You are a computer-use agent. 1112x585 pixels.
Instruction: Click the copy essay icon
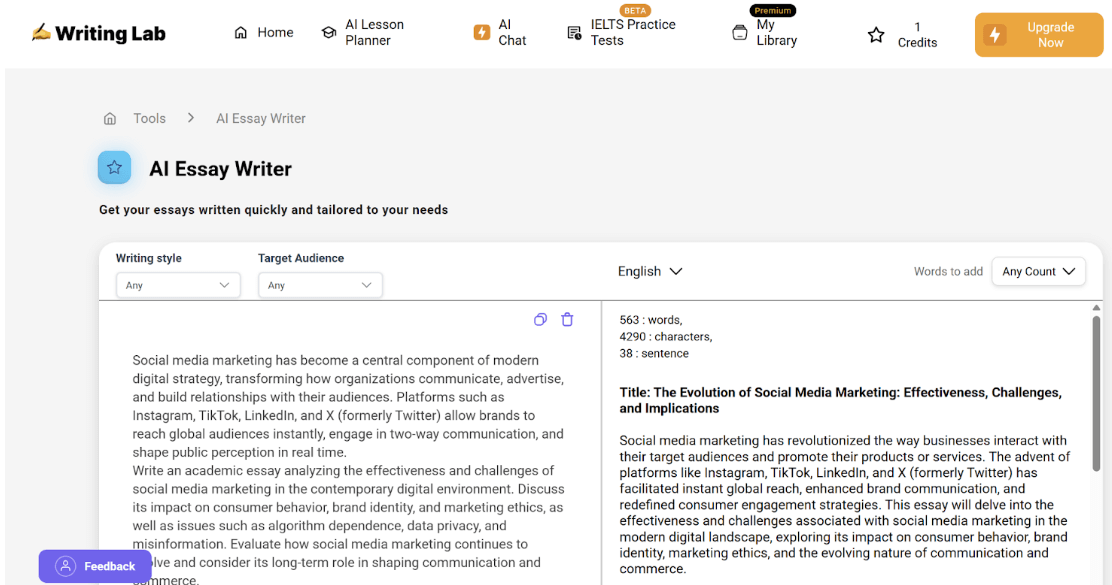tap(540, 319)
